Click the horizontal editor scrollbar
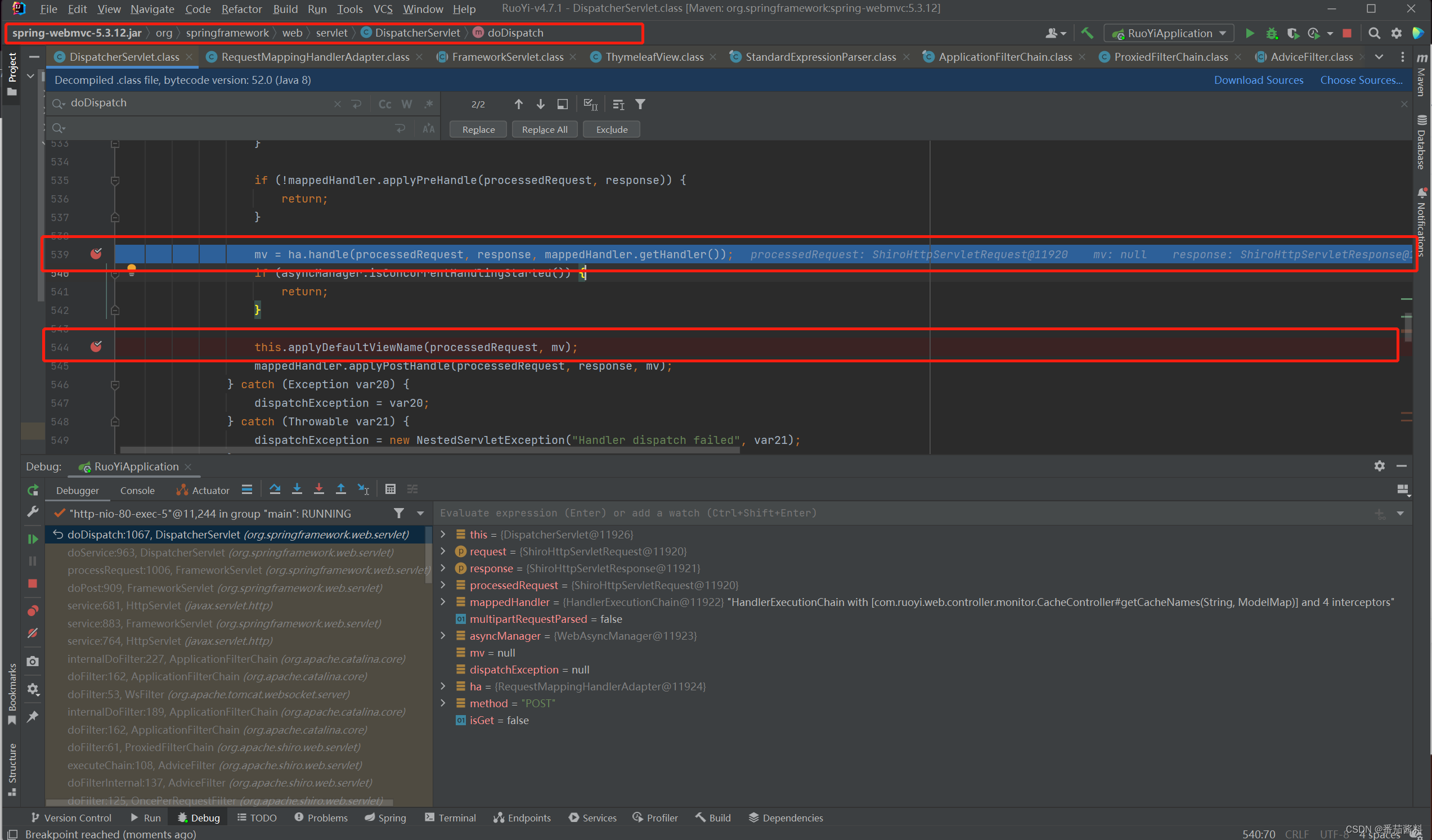Viewport: 1432px width, 840px height. click(430, 450)
